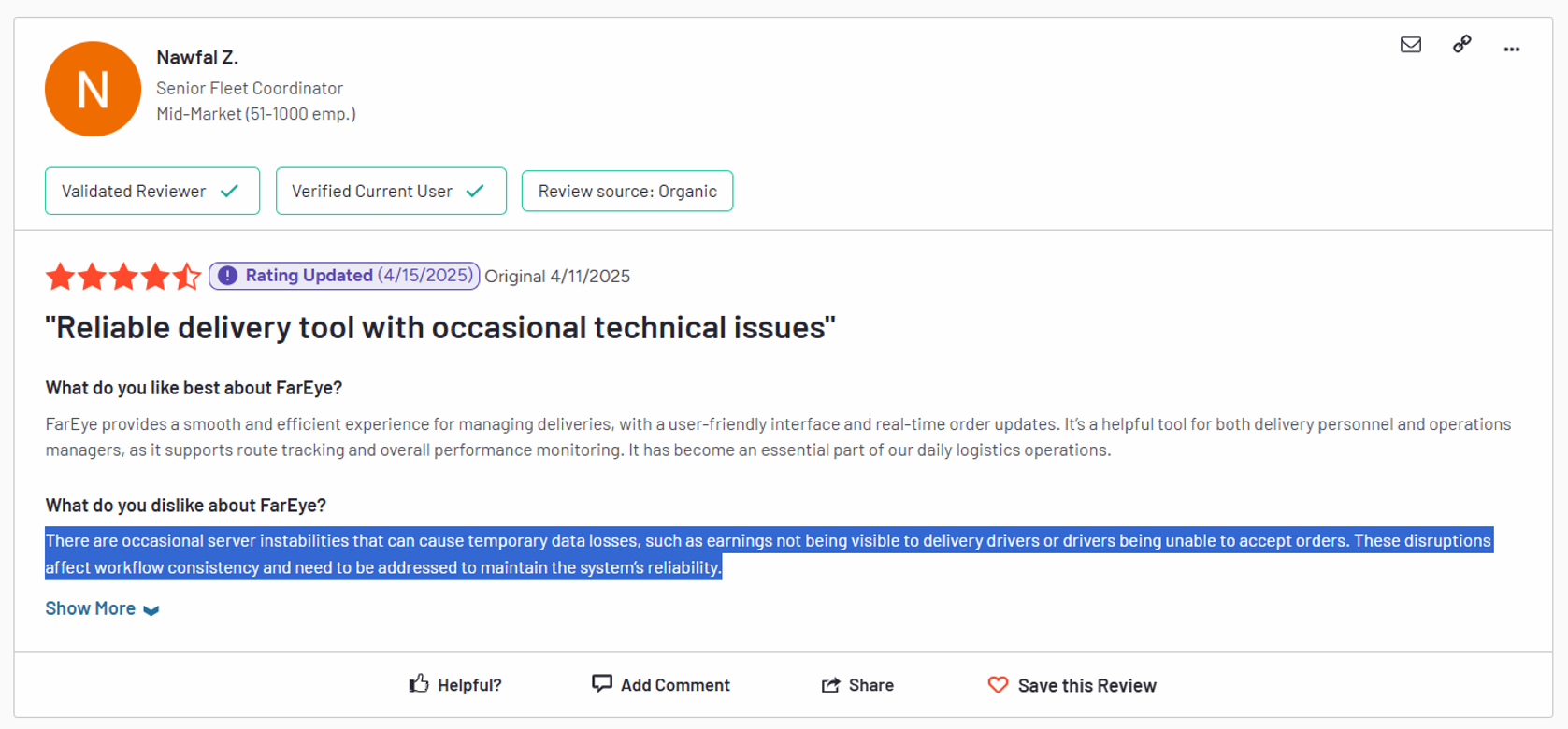Click the Original 4/11/2025 date text
This screenshot has height=729, width=1568.
point(557,277)
